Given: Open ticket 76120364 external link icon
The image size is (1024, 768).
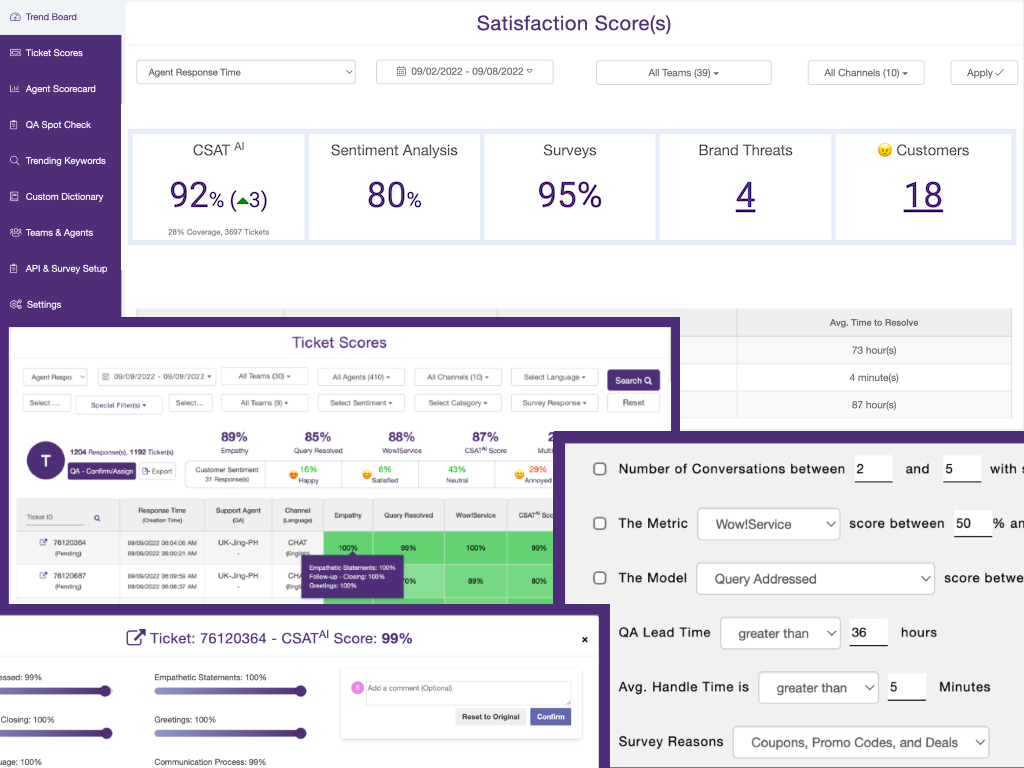Looking at the screenshot, I should [43, 542].
